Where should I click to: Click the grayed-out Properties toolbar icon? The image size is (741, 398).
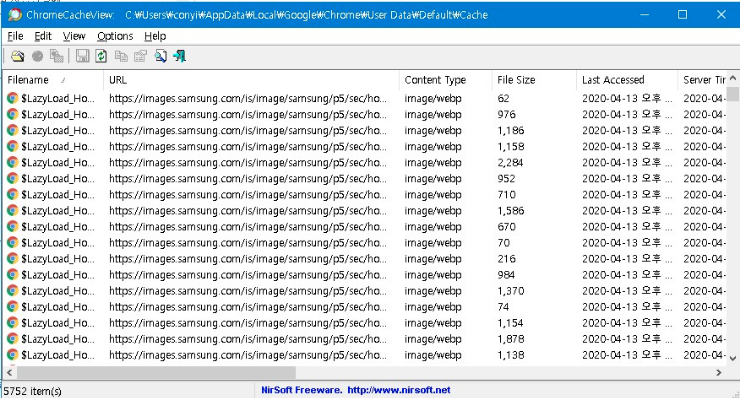tap(140, 56)
